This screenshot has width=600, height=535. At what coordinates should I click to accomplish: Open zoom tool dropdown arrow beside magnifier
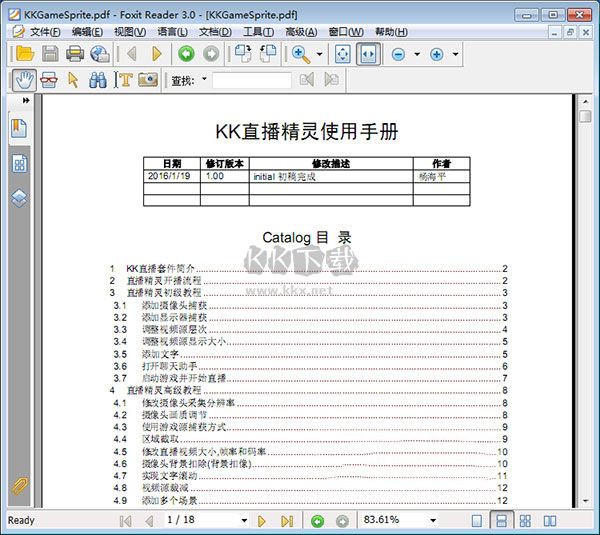pos(320,54)
